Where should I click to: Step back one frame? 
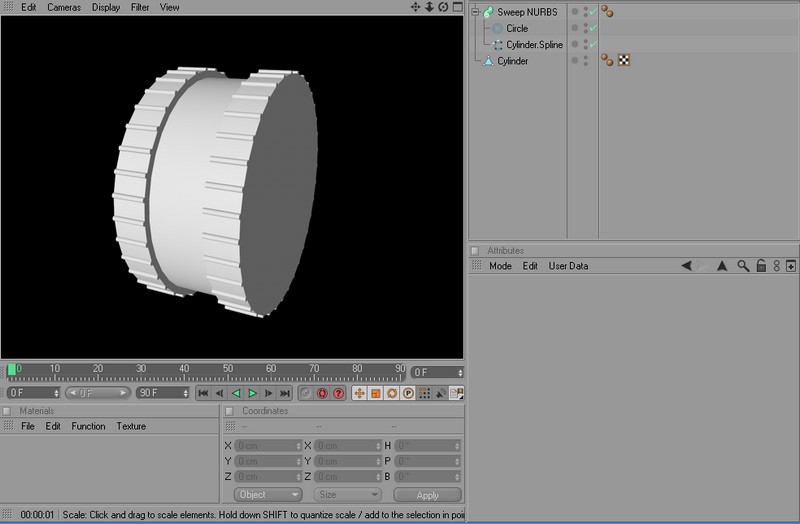(219, 393)
